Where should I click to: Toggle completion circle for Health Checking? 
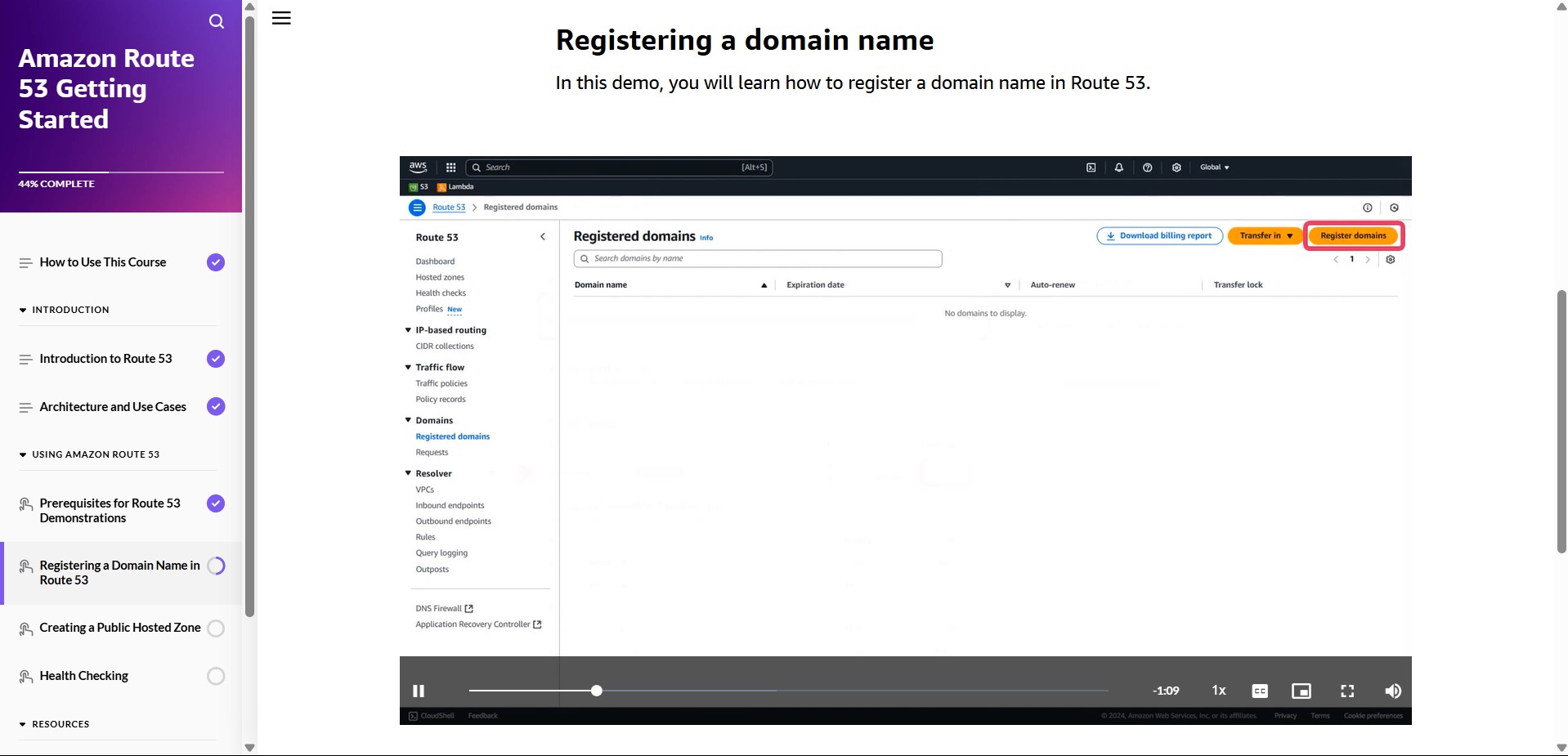tap(216, 676)
